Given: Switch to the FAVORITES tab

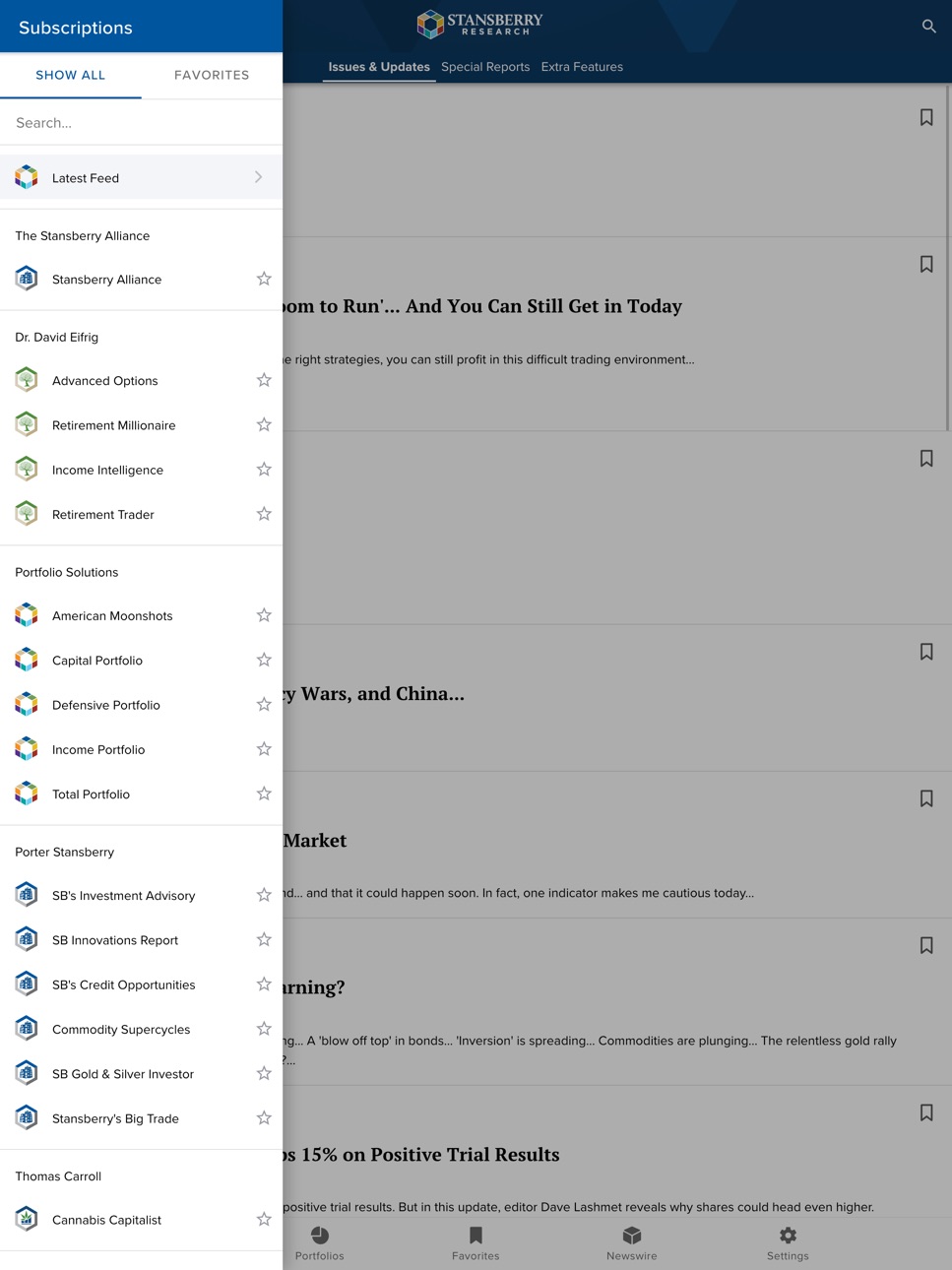Looking at the screenshot, I should click(212, 75).
